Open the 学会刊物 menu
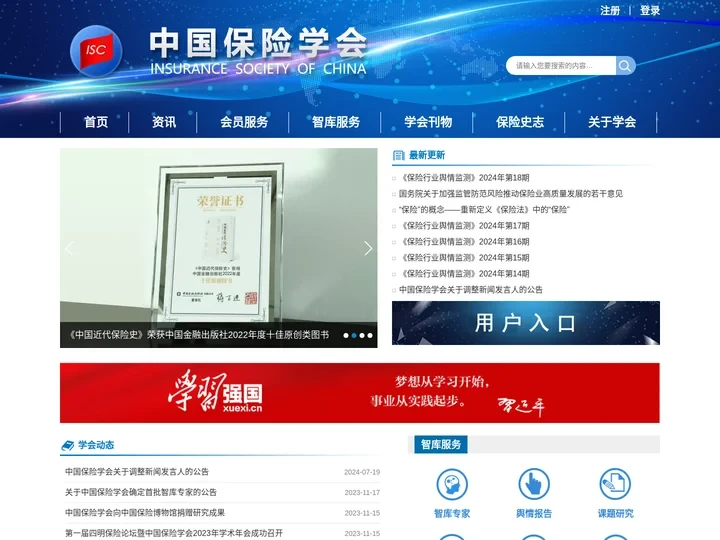 coord(428,122)
